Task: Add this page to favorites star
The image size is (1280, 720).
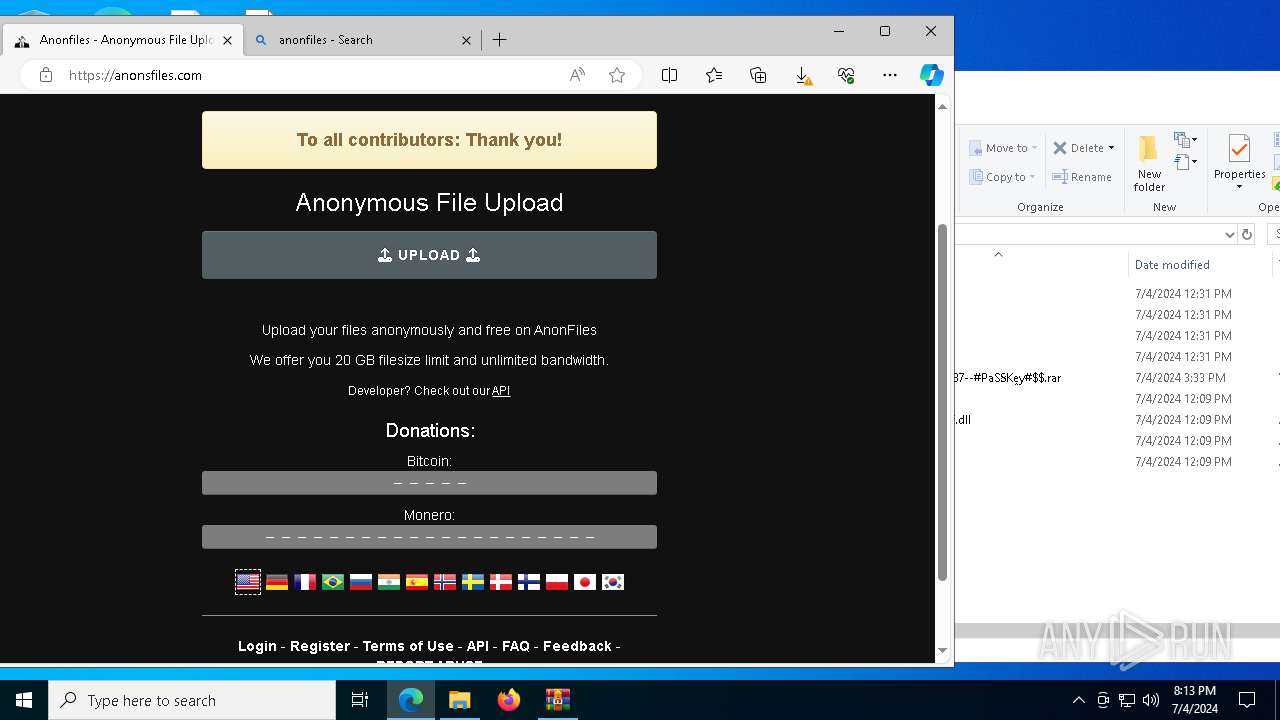Action: point(617,75)
